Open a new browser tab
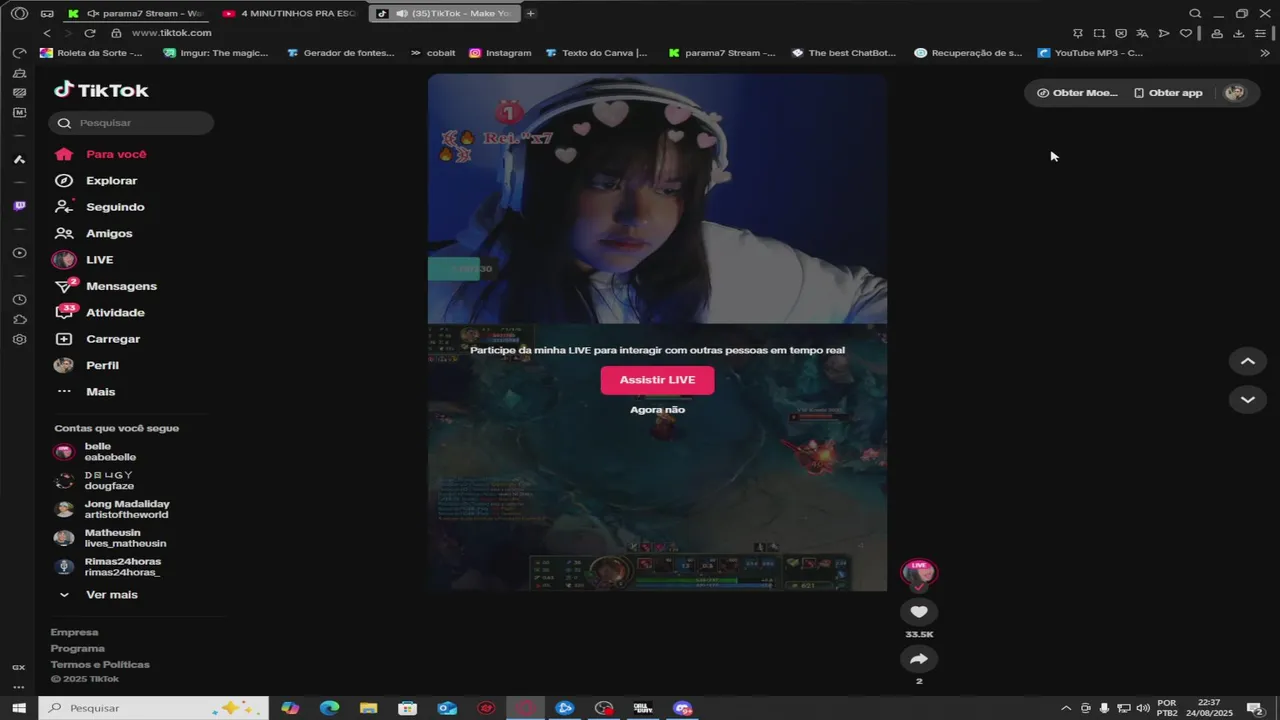 tap(530, 14)
